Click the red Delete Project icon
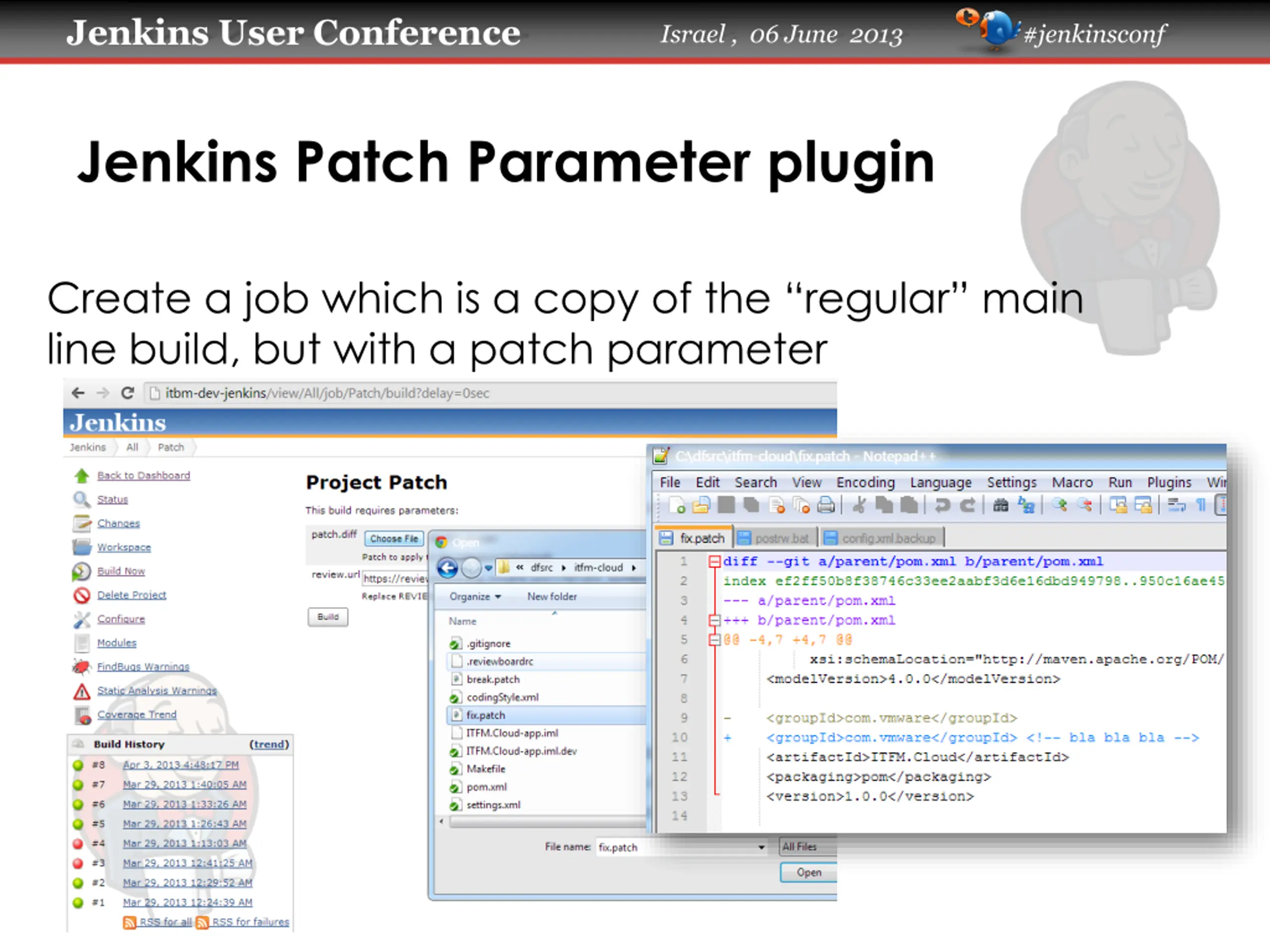This screenshot has height=952, width=1270. [x=81, y=595]
